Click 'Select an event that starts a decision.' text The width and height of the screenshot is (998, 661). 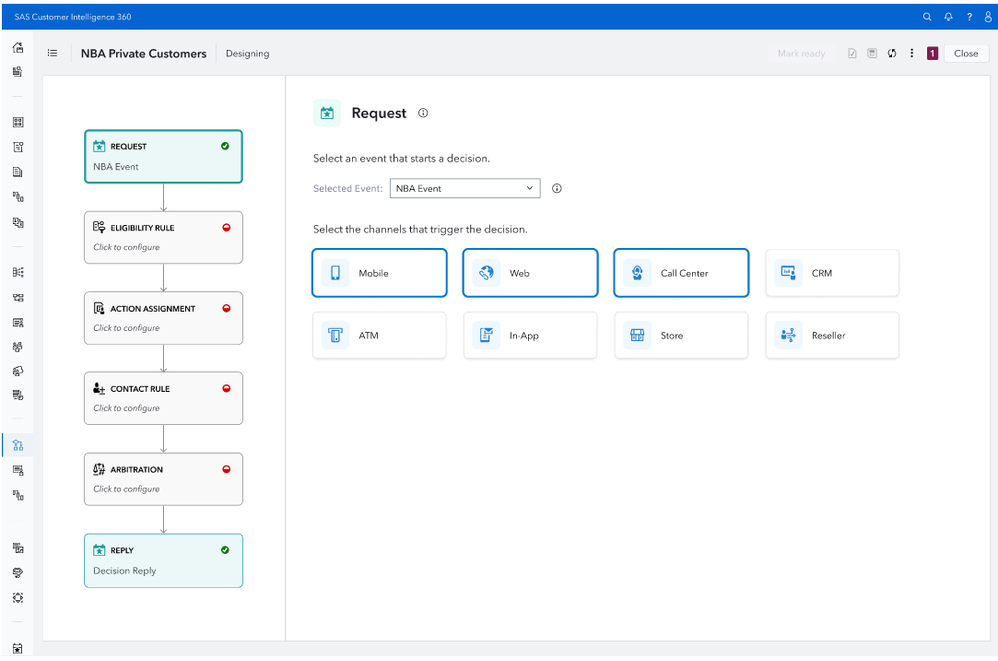pos(402,158)
